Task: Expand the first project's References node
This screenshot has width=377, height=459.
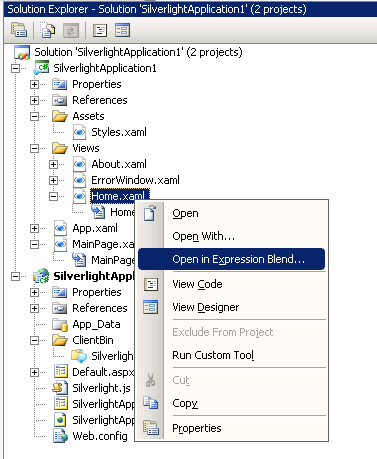Action: click(34, 100)
